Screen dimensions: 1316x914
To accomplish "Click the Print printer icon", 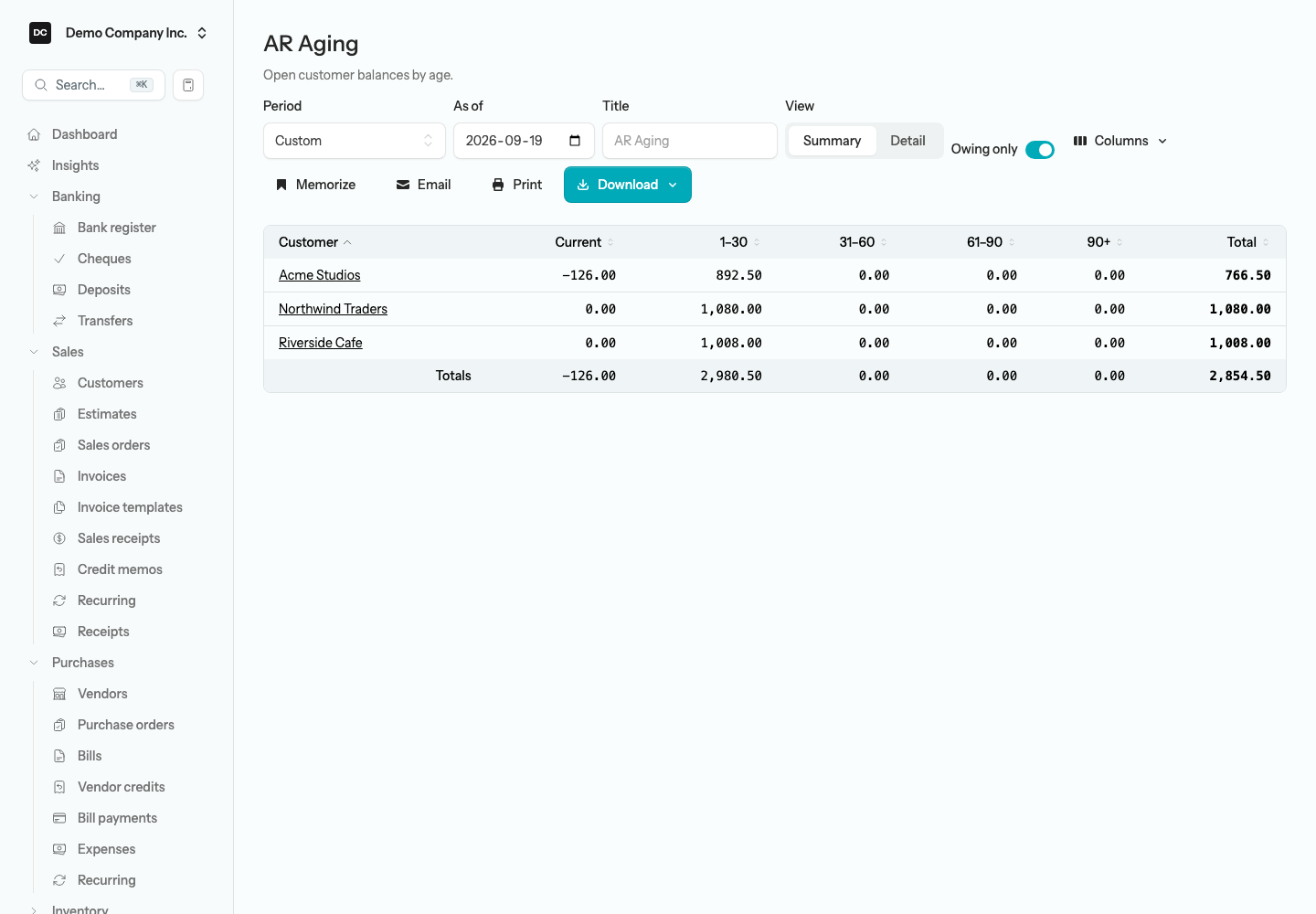I will [498, 185].
